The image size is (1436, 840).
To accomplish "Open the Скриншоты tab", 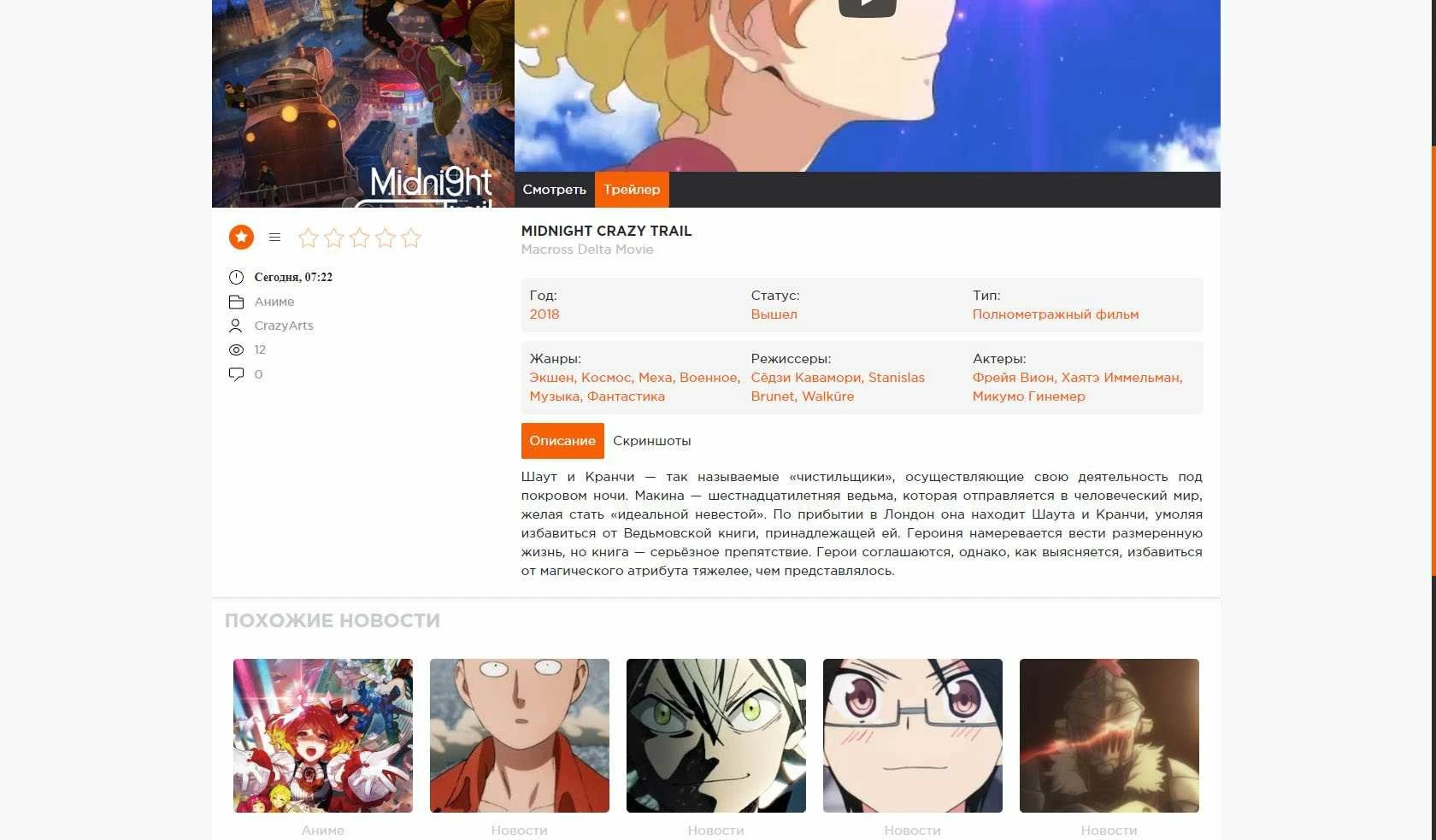I will (652, 441).
